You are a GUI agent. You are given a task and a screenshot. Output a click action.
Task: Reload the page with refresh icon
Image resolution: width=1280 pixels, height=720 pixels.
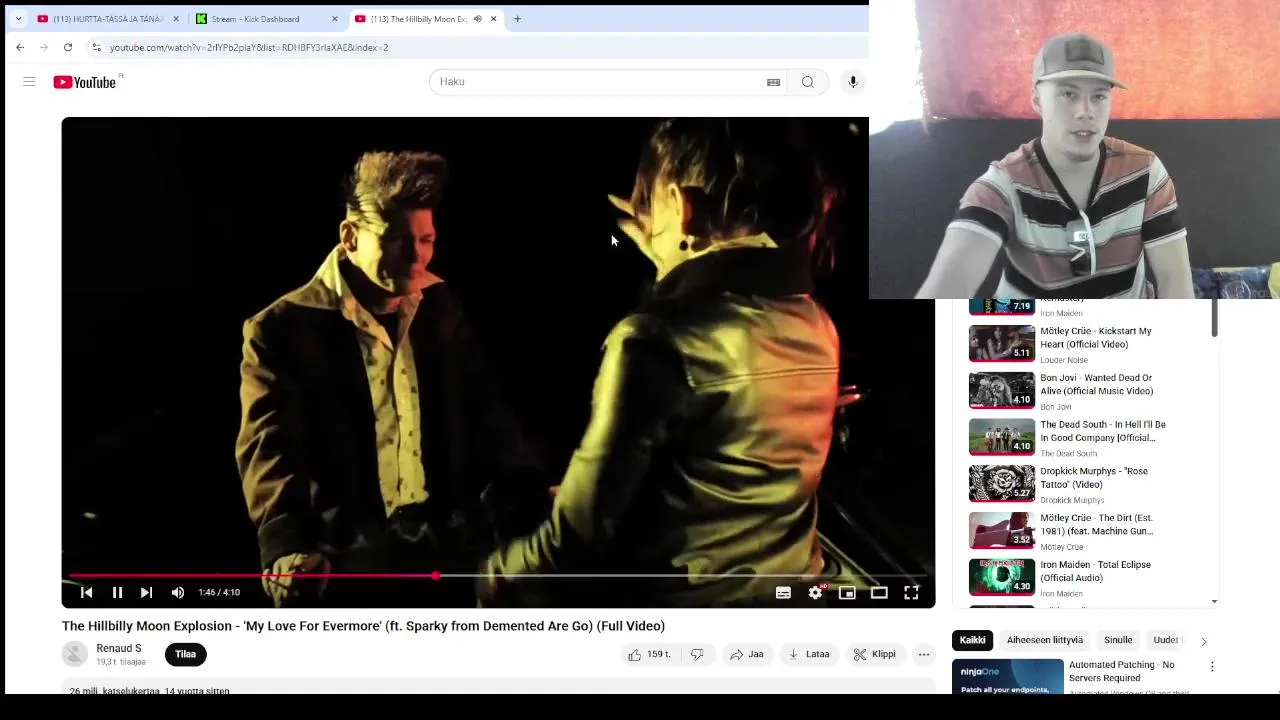[x=68, y=47]
